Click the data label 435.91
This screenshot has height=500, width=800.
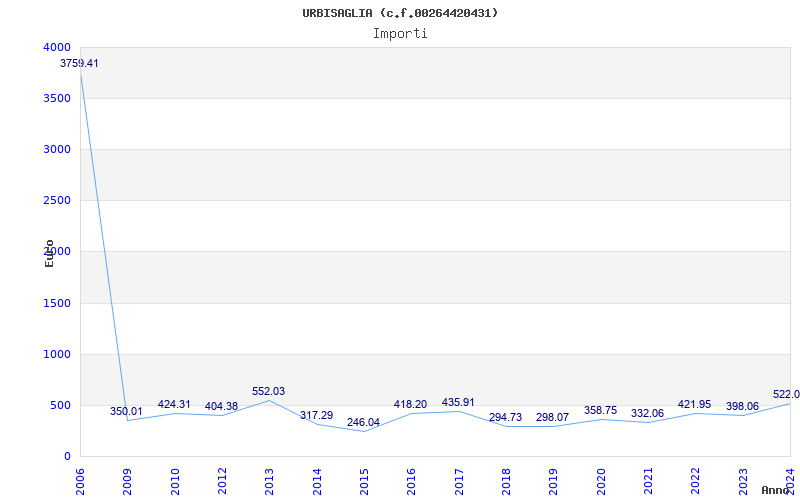click(458, 402)
